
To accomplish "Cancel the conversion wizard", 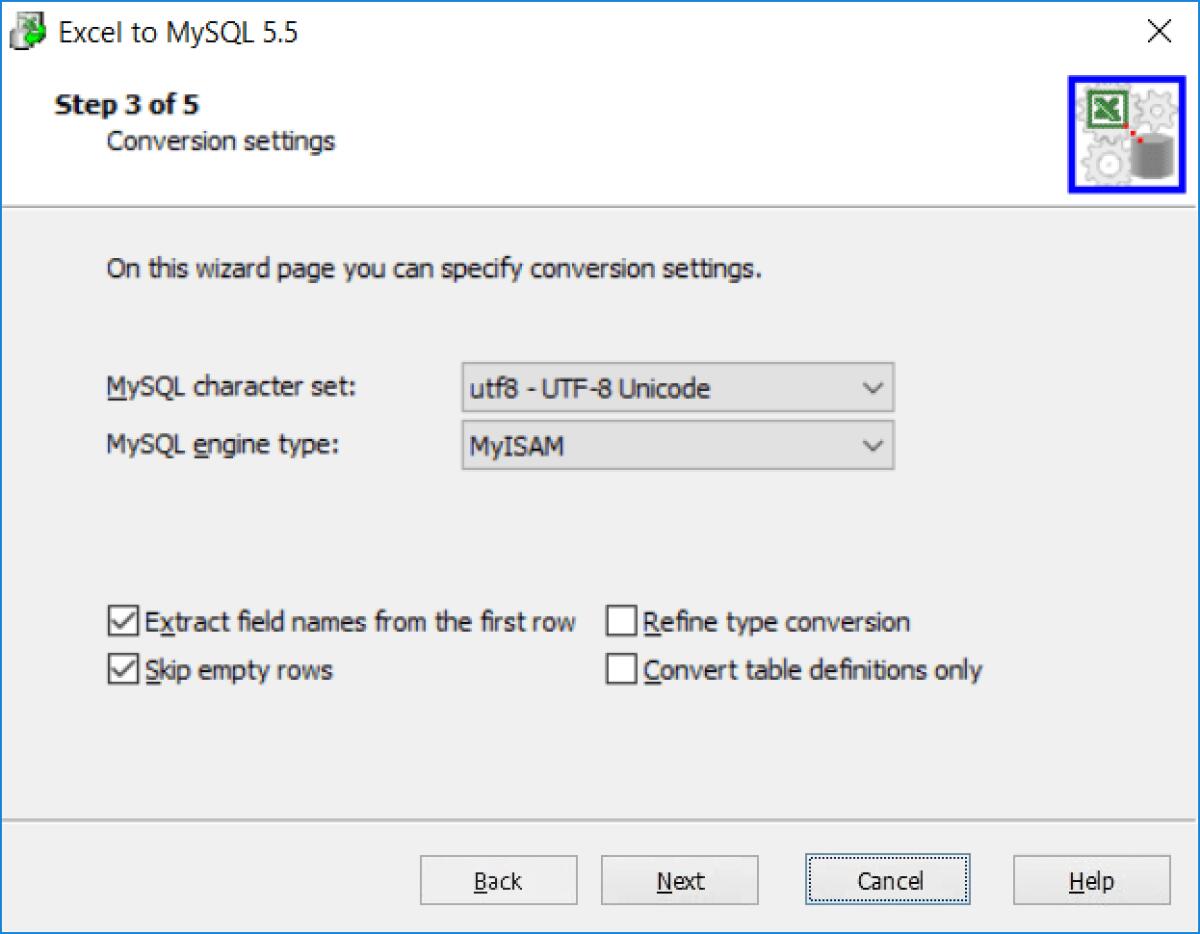I will click(887, 881).
